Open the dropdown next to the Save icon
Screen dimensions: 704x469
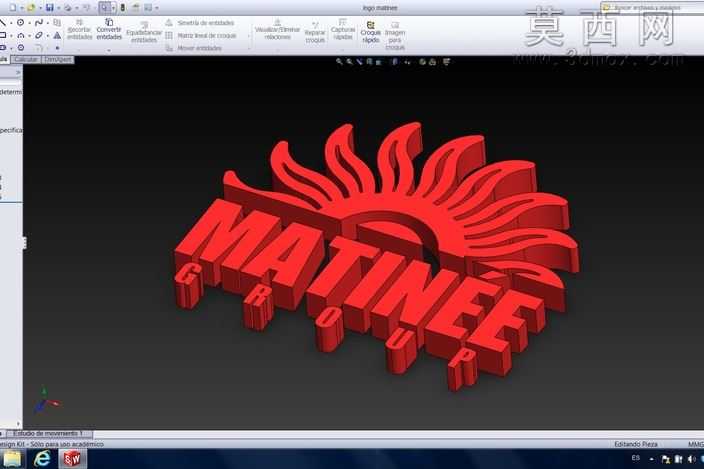[x=58, y=8]
